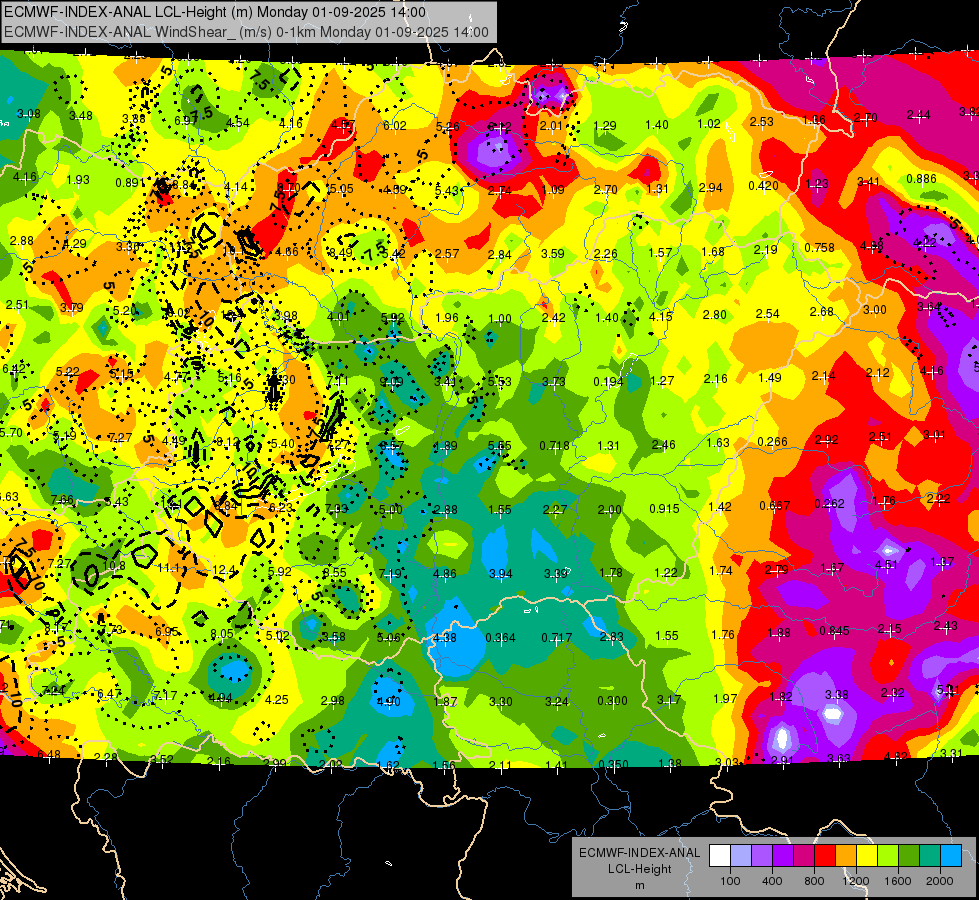Viewport: 979px width, 900px height.
Task: Click the wind shear value 1.97
Action: 725,698
